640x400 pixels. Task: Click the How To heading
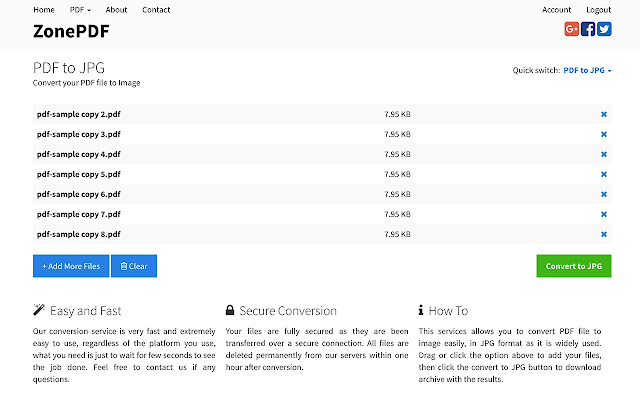(x=449, y=311)
